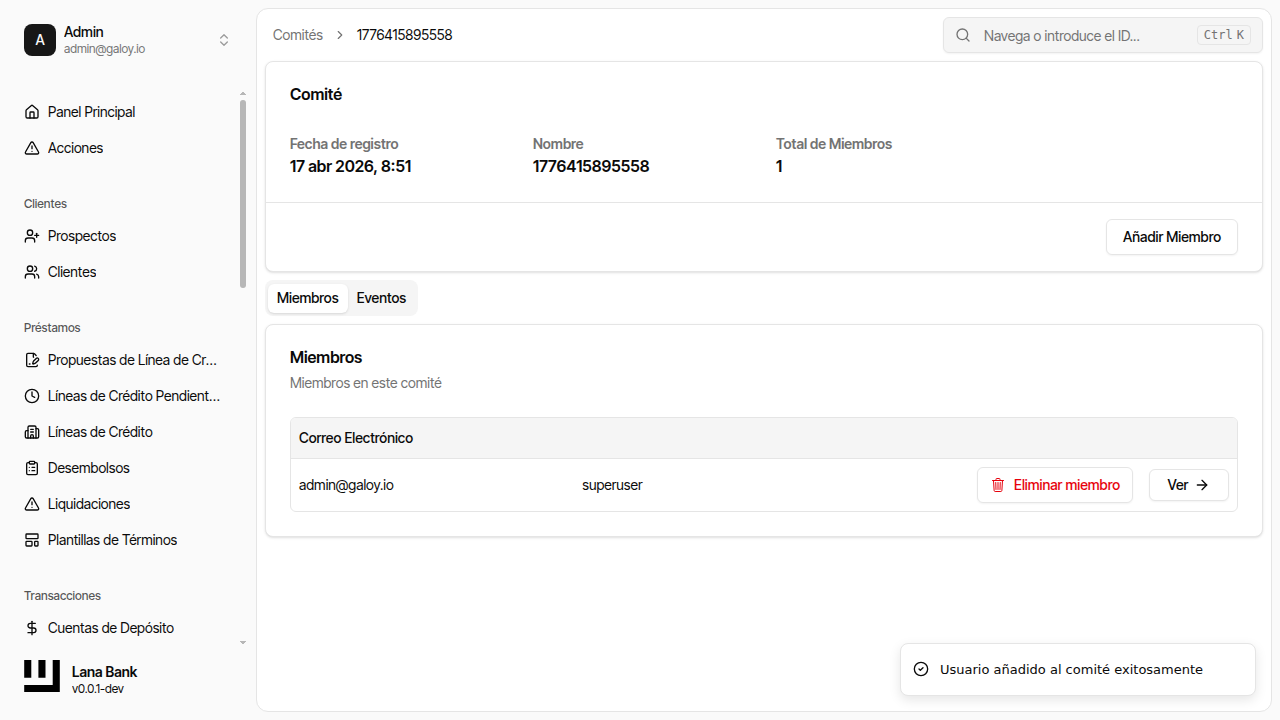Viewport: 1280px width, 720px height.
Task: Focus the Navega o introduce el ID search field
Action: (x=1085, y=35)
